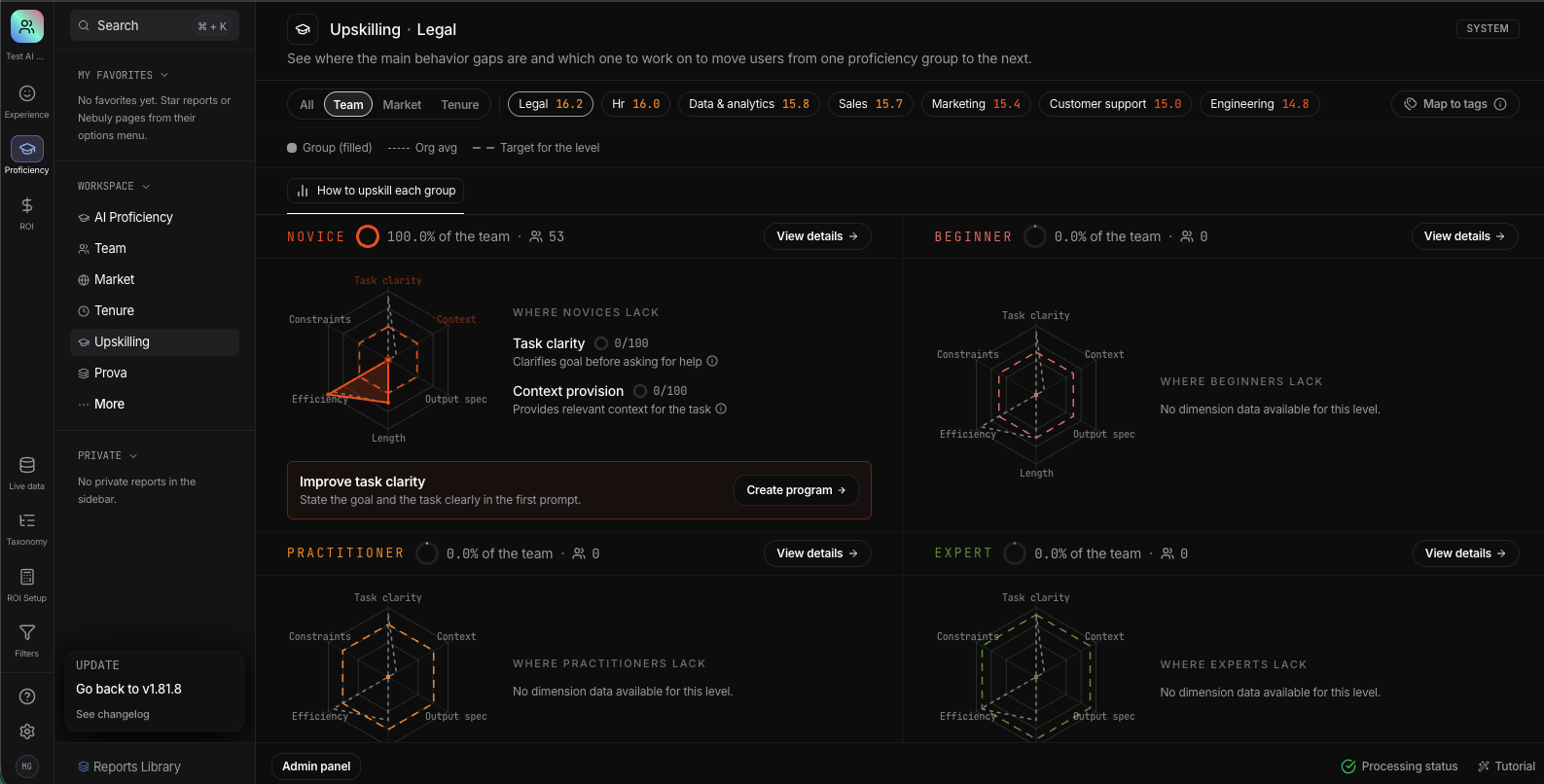Click info icon next to Context provision description
Screen dimensions: 1544x784
721,410
